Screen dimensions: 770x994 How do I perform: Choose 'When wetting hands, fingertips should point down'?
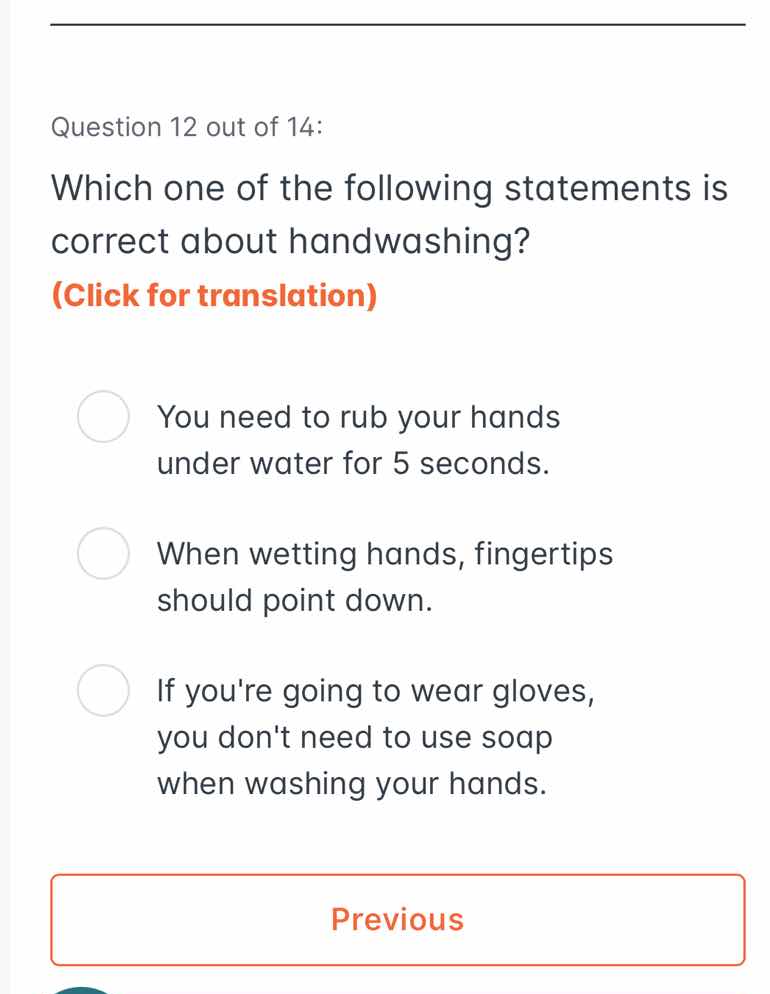(103, 553)
